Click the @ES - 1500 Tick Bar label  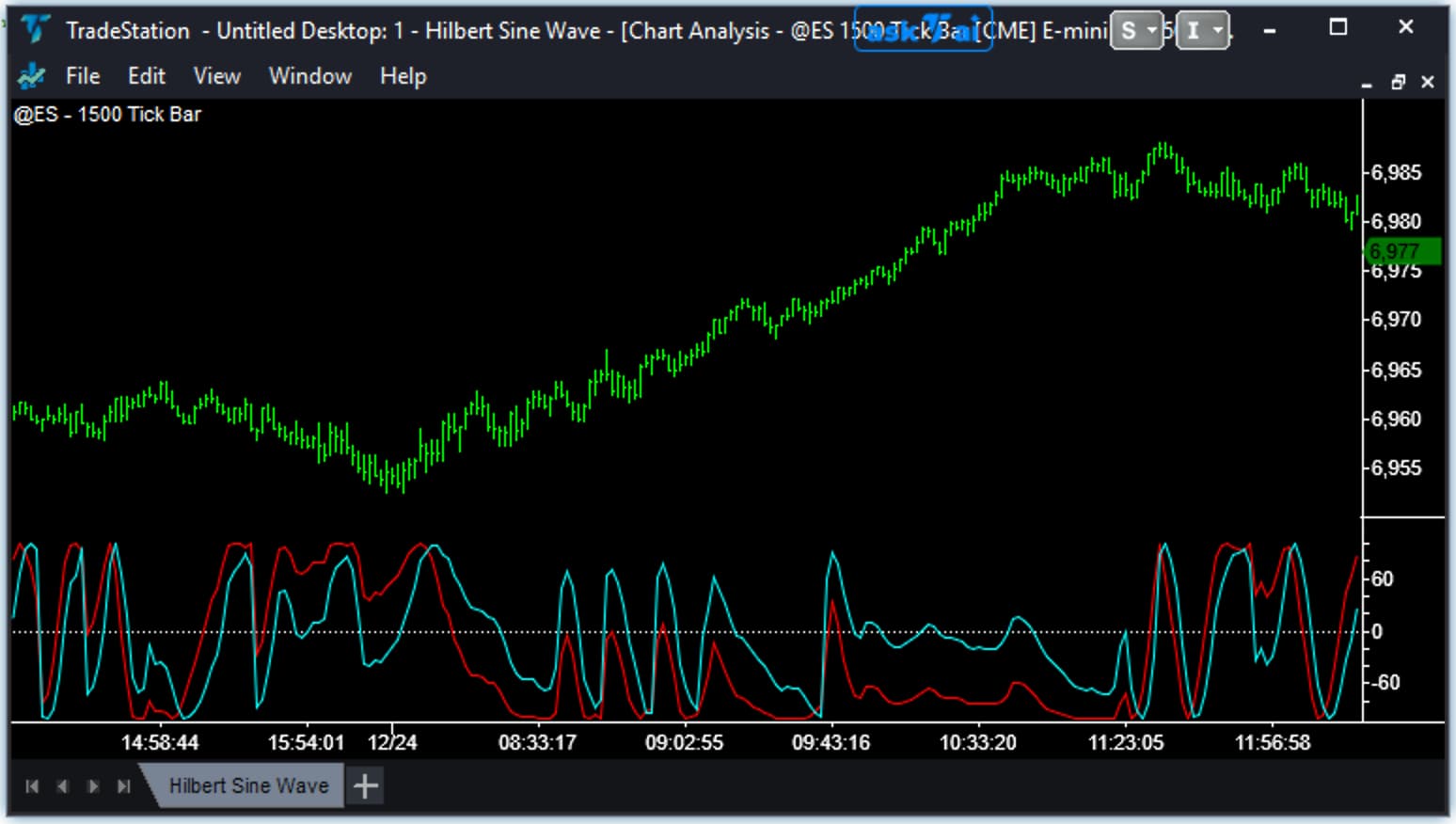point(107,114)
